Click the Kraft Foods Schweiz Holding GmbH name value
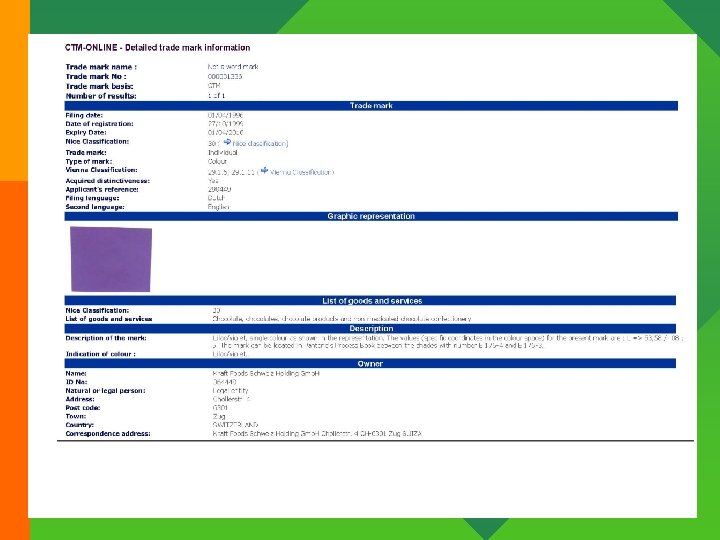 coord(266,373)
